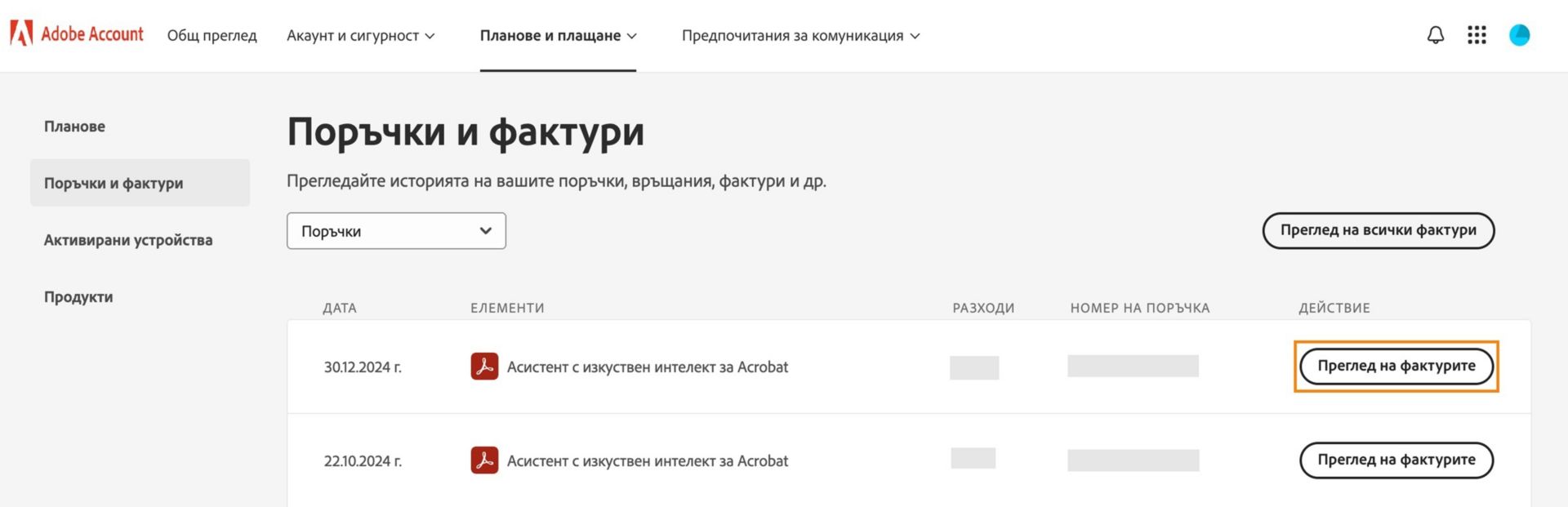Viewport: 1568px width, 507px height.
Task: Click Acrobat icon in the 22.10.2024 order
Action: click(484, 460)
